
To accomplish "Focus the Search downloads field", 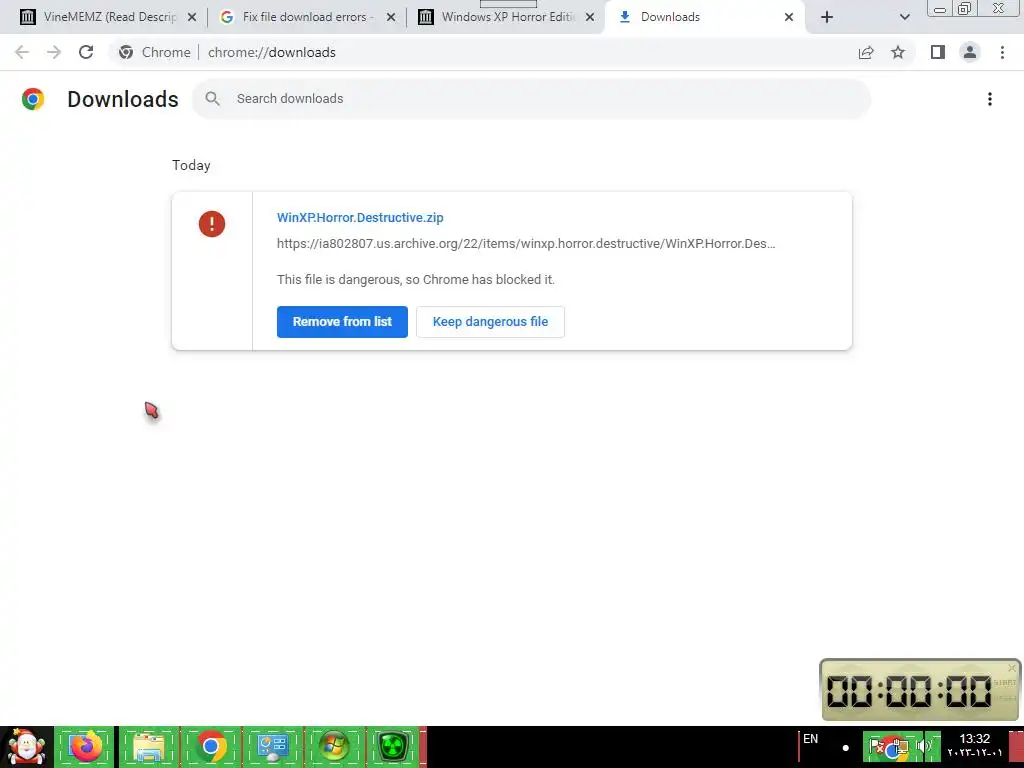I will pyautogui.click(x=532, y=99).
